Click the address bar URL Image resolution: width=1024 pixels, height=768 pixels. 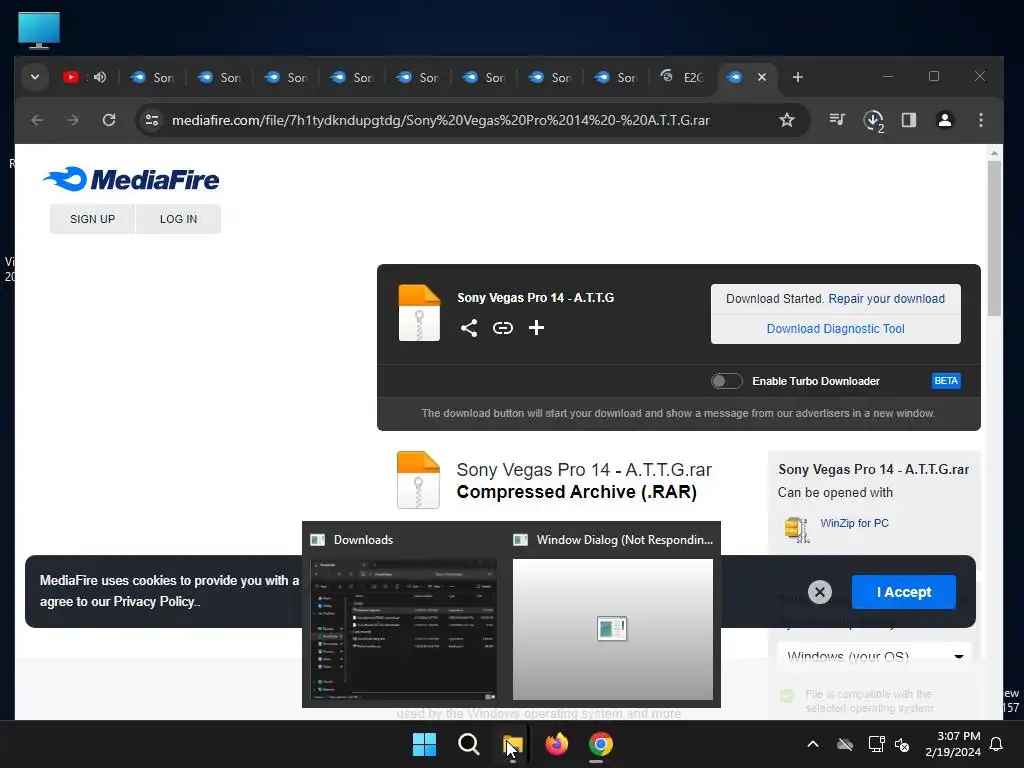point(440,120)
